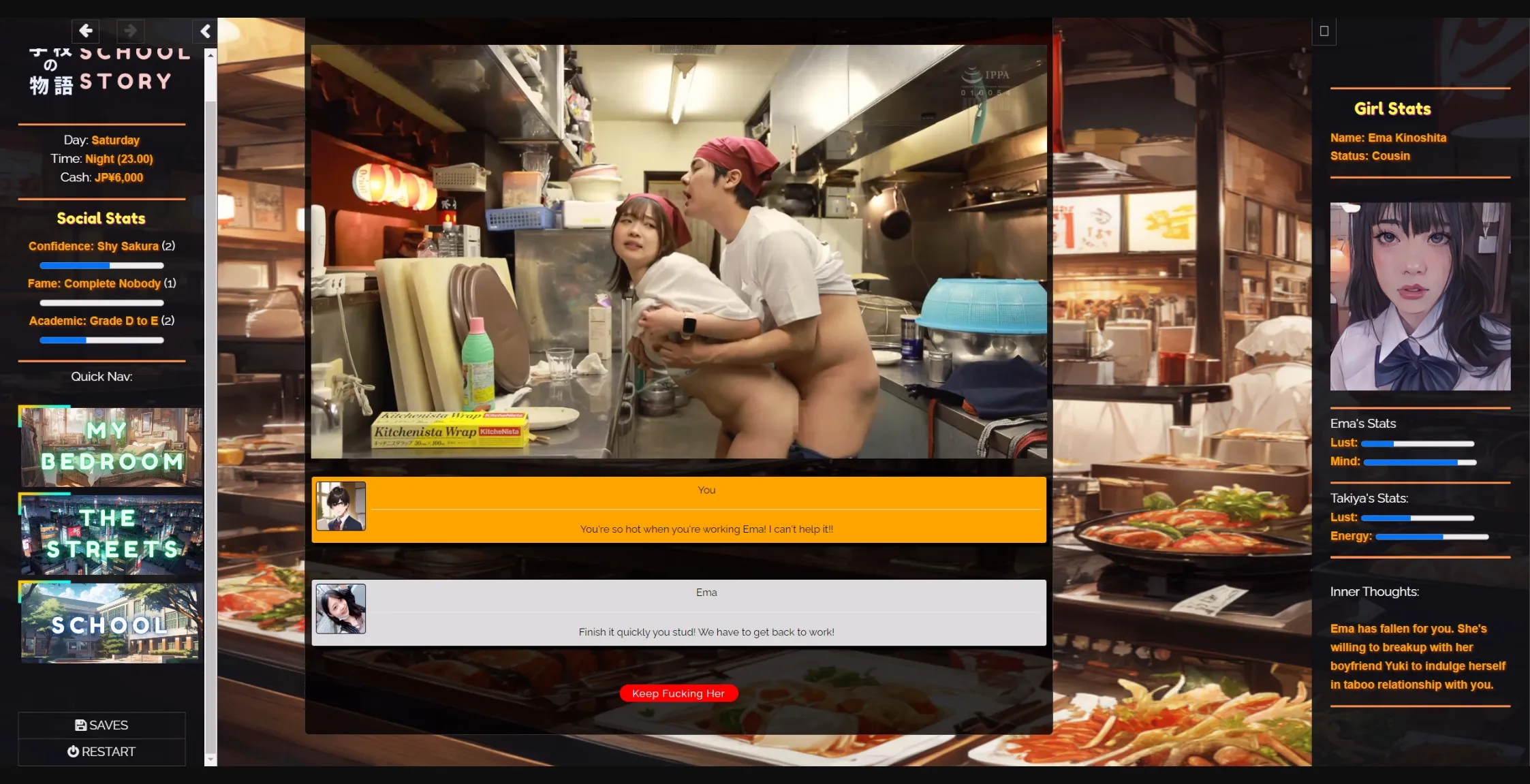The image size is (1530, 784).
Task: Click Ema's Mind stat bar
Action: 1420,462
